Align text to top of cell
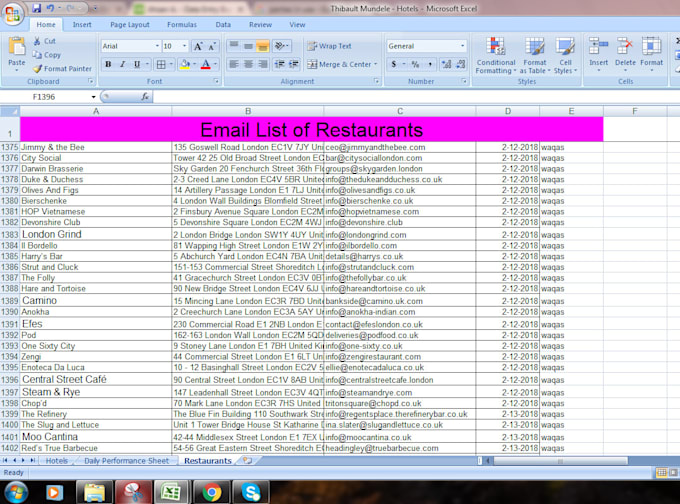680x504 pixels. [x=234, y=46]
